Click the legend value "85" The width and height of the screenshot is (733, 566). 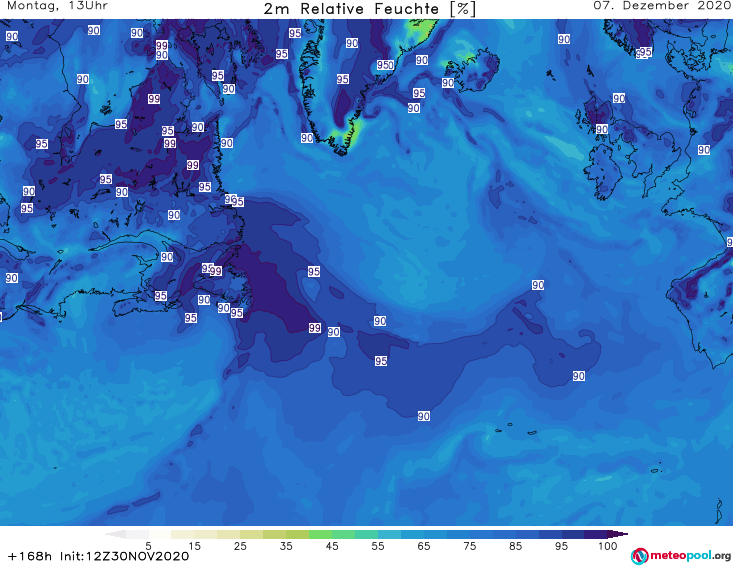pyautogui.click(x=516, y=546)
